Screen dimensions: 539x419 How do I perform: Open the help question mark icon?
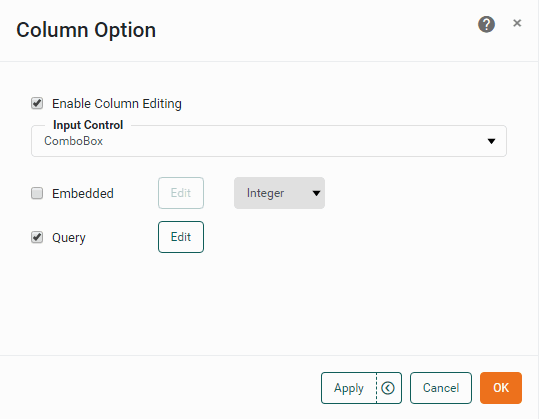pos(486,24)
